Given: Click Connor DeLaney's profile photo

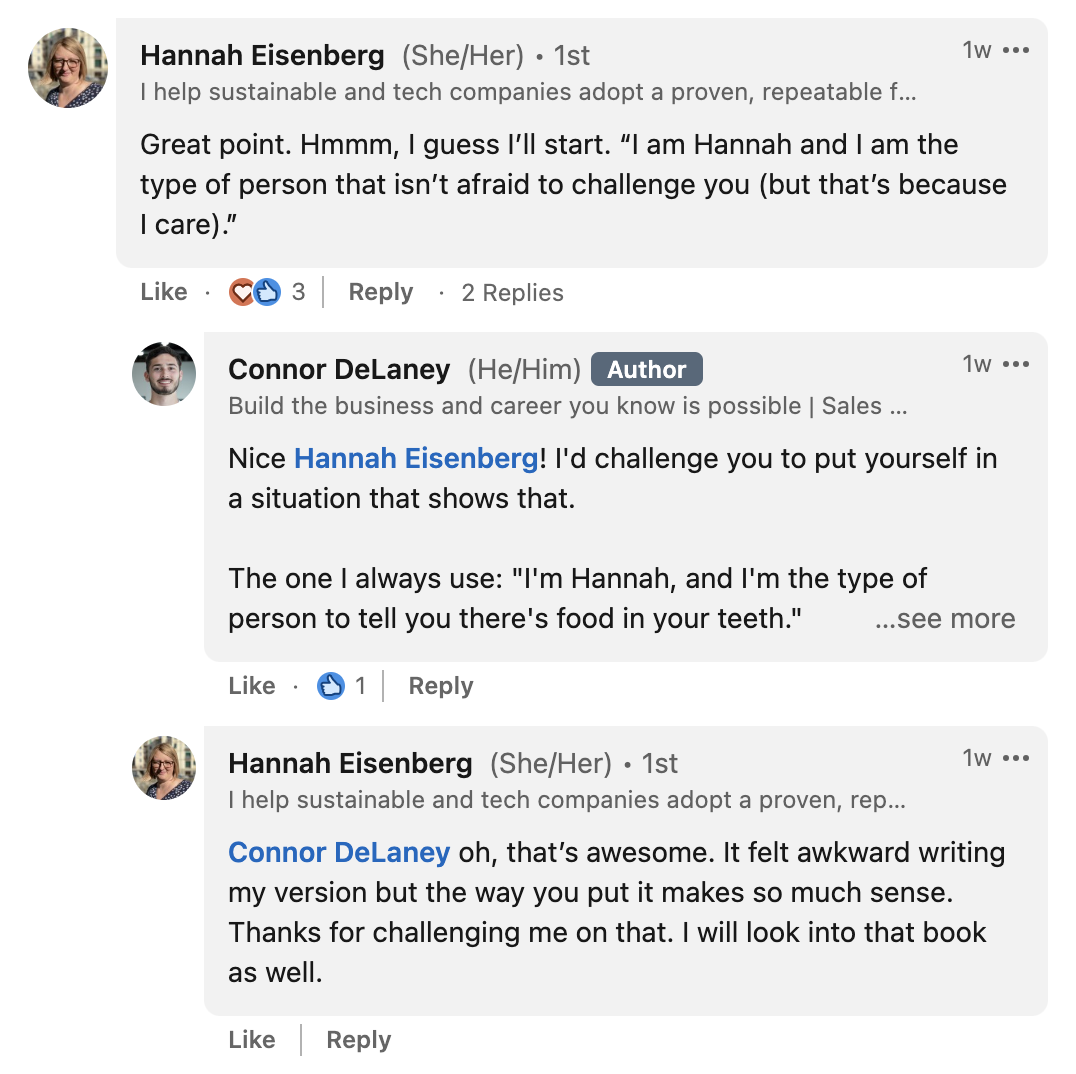Looking at the screenshot, I should 164,375.
